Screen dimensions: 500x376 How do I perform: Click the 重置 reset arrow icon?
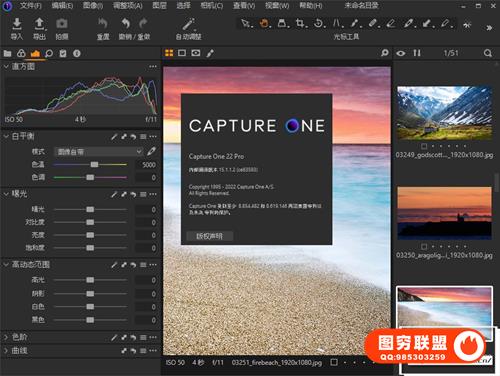pyautogui.click(x=103, y=24)
